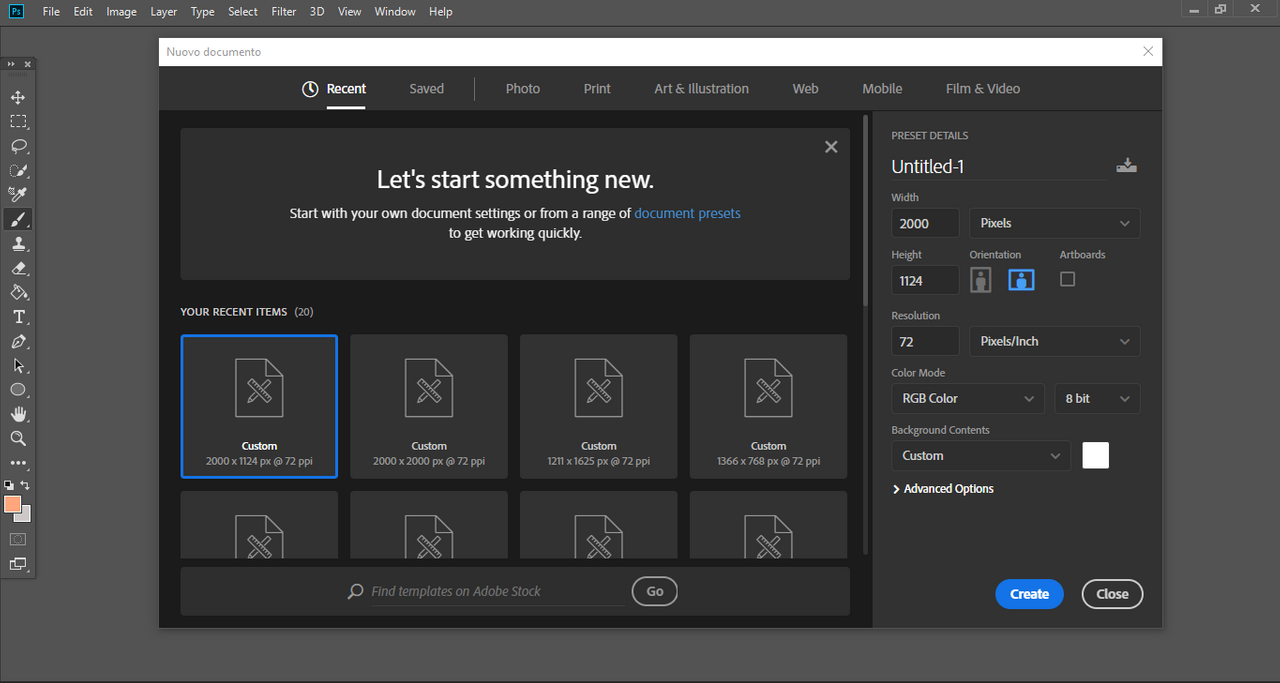Click the Resolution input field
This screenshot has width=1280, height=683.
point(925,341)
